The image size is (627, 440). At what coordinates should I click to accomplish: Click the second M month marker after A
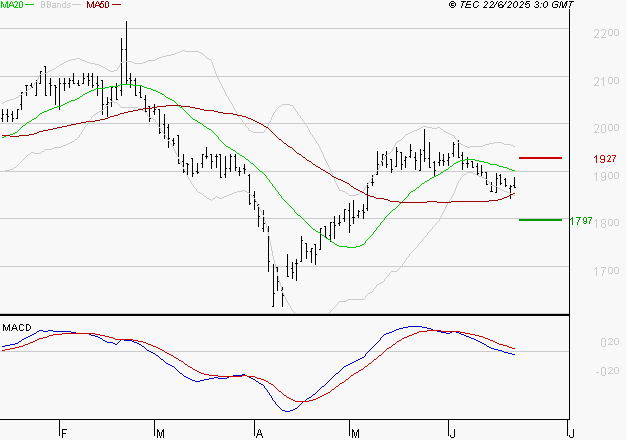coord(355,434)
